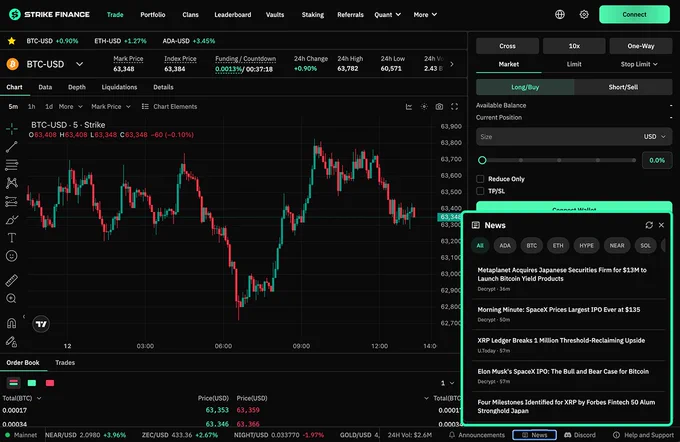The image size is (680, 442).
Task: Open the More timeframes dropdown
Action: pyautogui.click(x=70, y=107)
